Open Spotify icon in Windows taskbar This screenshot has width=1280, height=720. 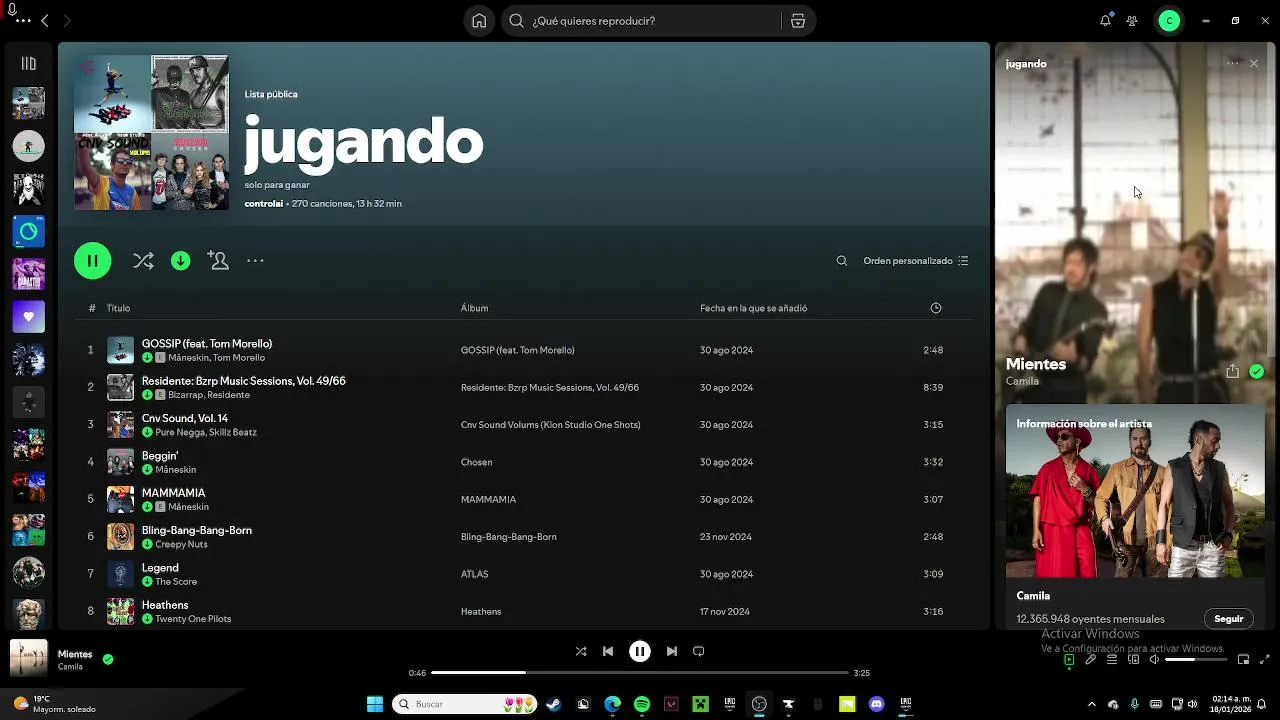point(642,704)
